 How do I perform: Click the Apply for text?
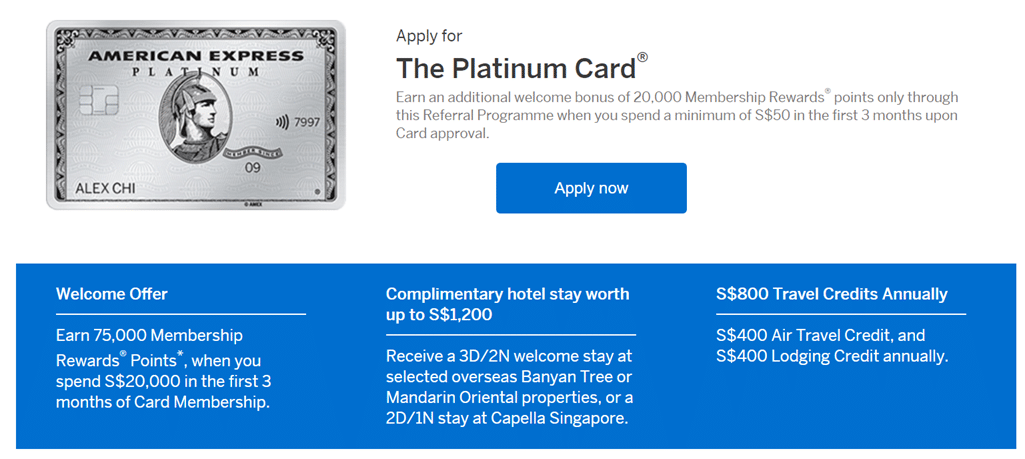pos(429,36)
